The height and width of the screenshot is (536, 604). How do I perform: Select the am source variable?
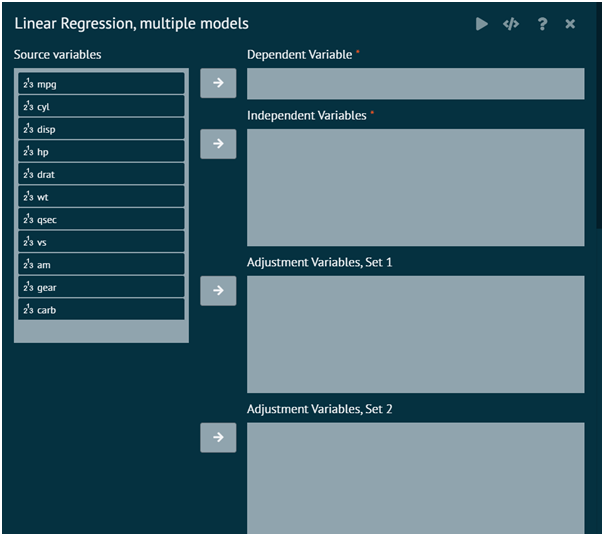(x=101, y=264)
